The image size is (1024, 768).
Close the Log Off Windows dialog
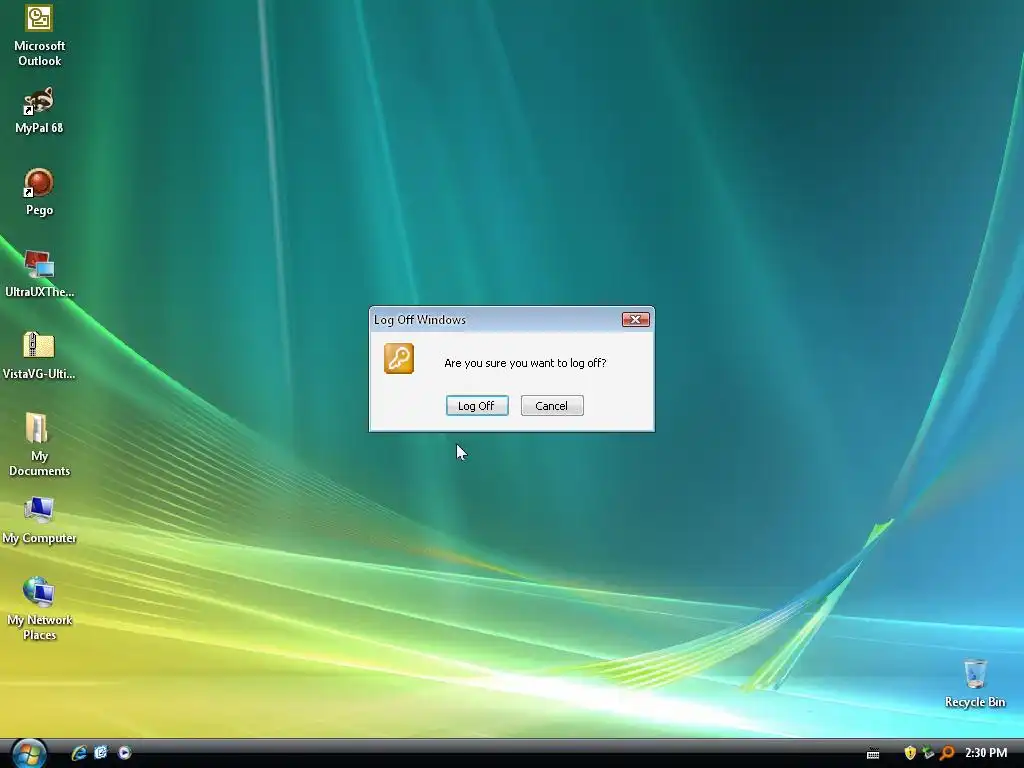pos(635,319)
